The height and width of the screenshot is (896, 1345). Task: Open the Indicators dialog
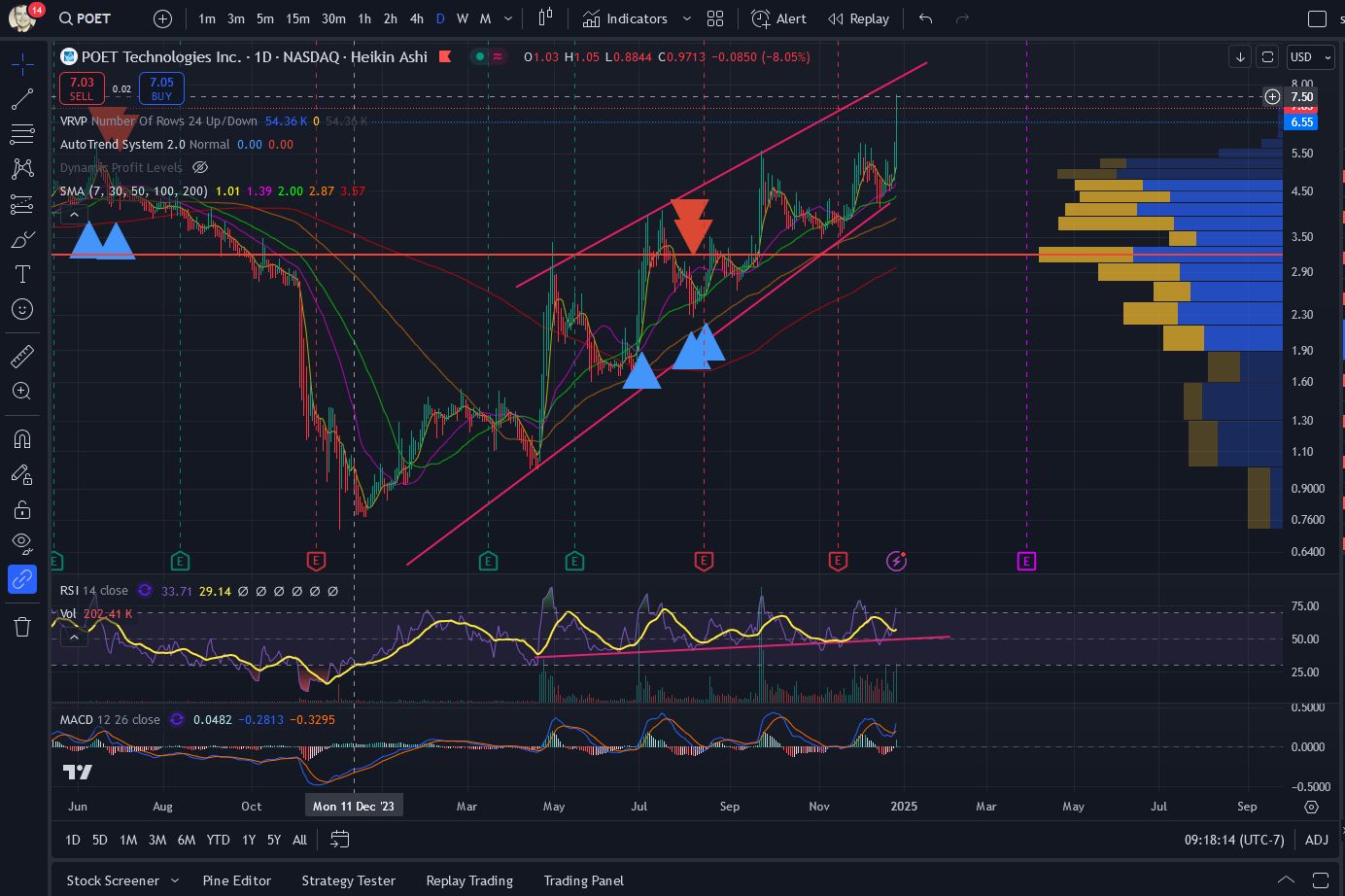click(x=625, y=18)
